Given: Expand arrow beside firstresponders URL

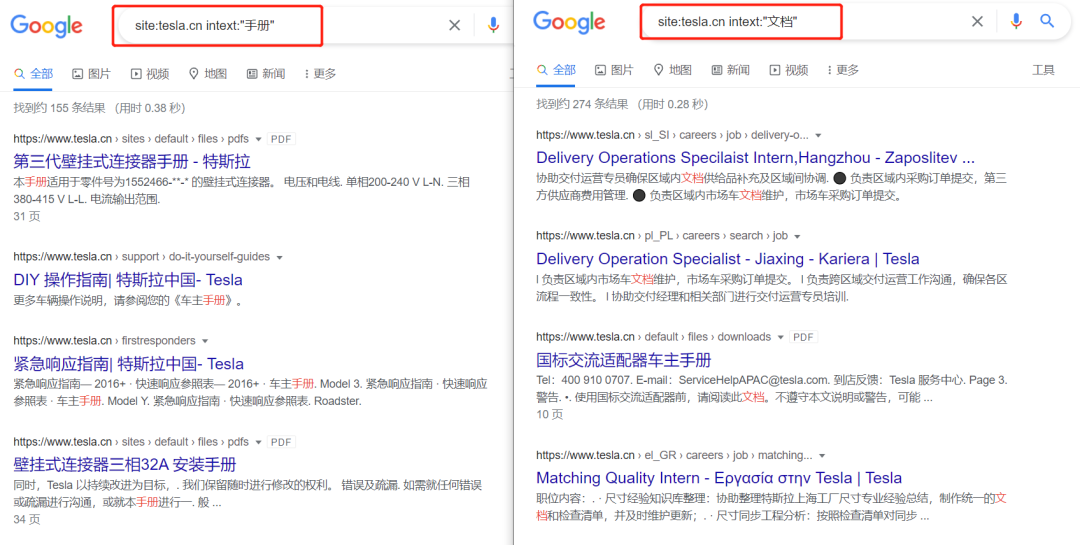Looking at the screenshot, I should point(205,341).
